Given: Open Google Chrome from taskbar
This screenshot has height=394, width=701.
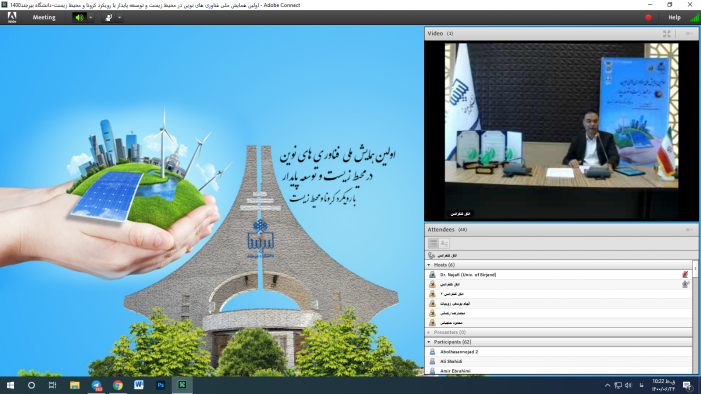Looking at the screenshot, I should coord(118,385).
